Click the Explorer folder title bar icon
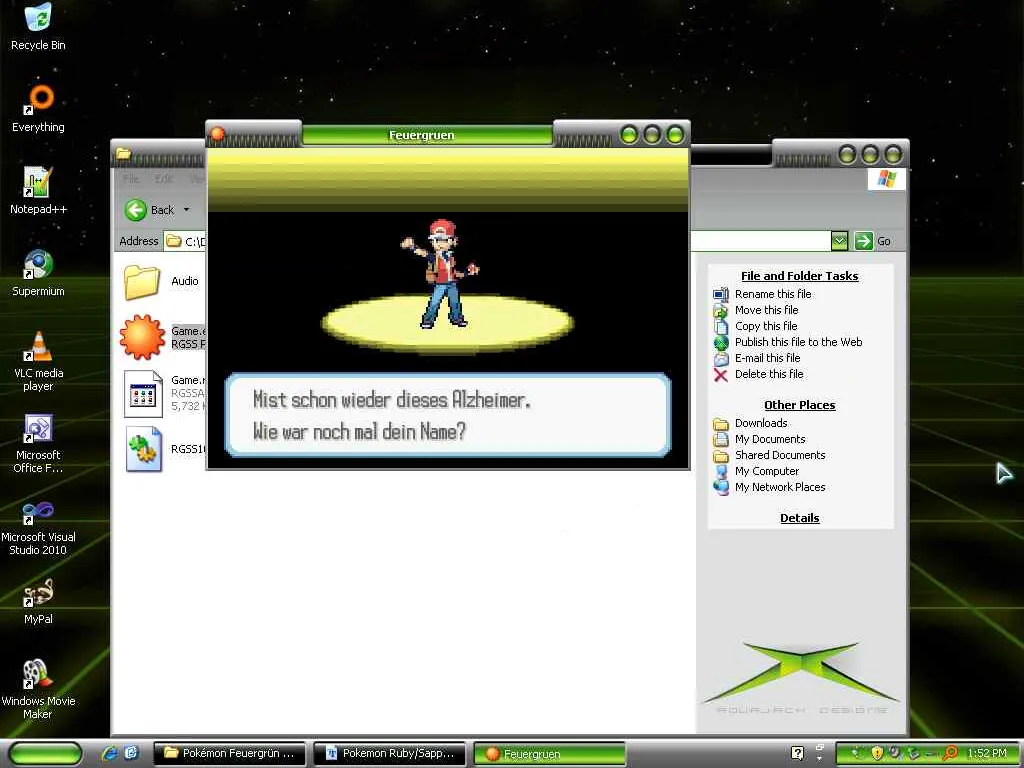This screenshot has width=1024, height=768. click(x=123, y=154)
